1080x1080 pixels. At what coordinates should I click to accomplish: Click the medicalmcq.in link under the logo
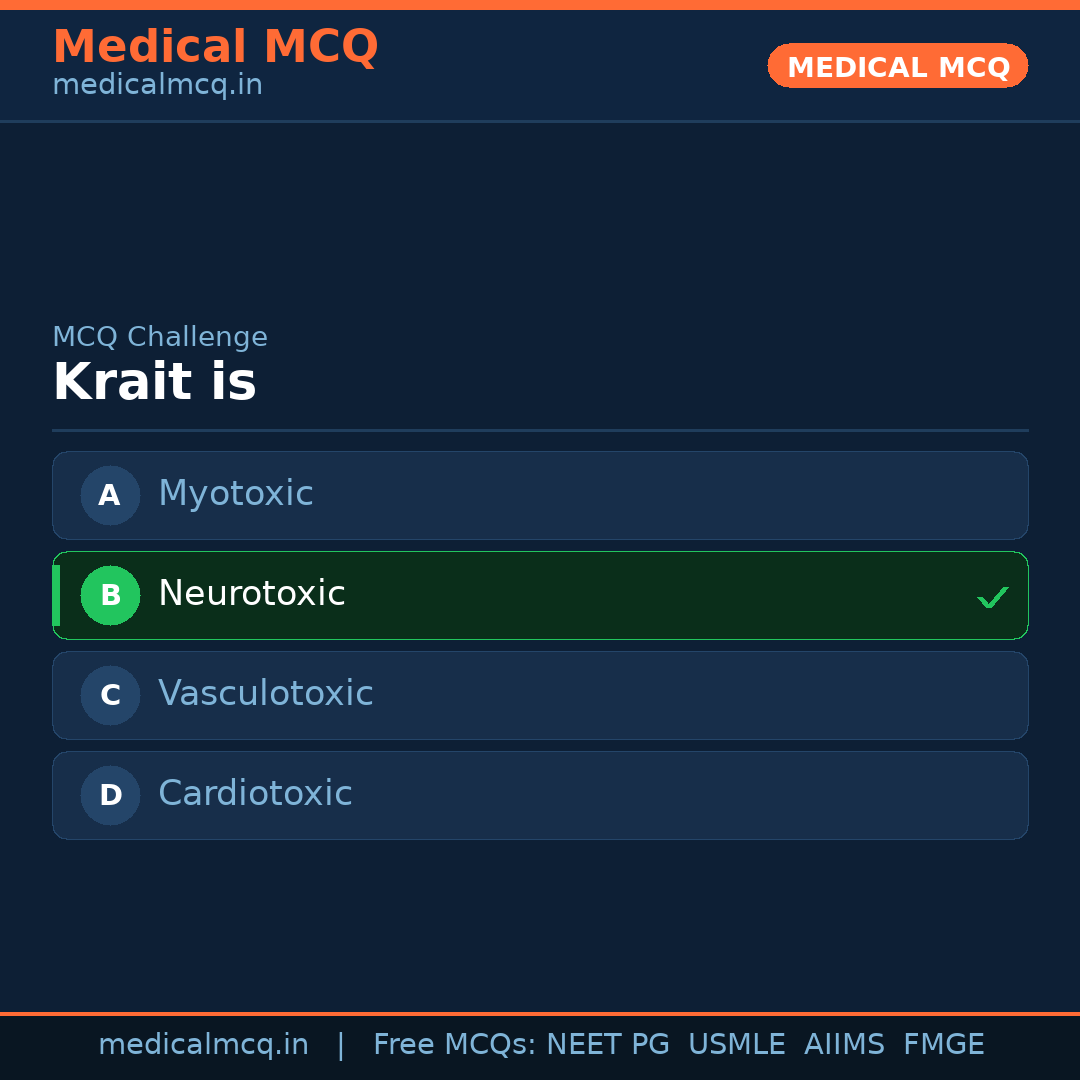pos(156,84)
